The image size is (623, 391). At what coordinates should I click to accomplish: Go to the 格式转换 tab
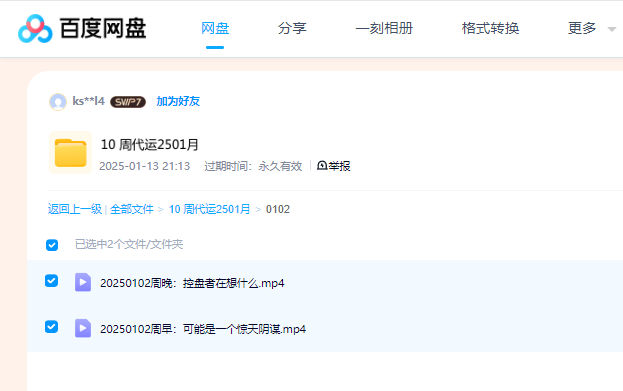coord(490,28)
